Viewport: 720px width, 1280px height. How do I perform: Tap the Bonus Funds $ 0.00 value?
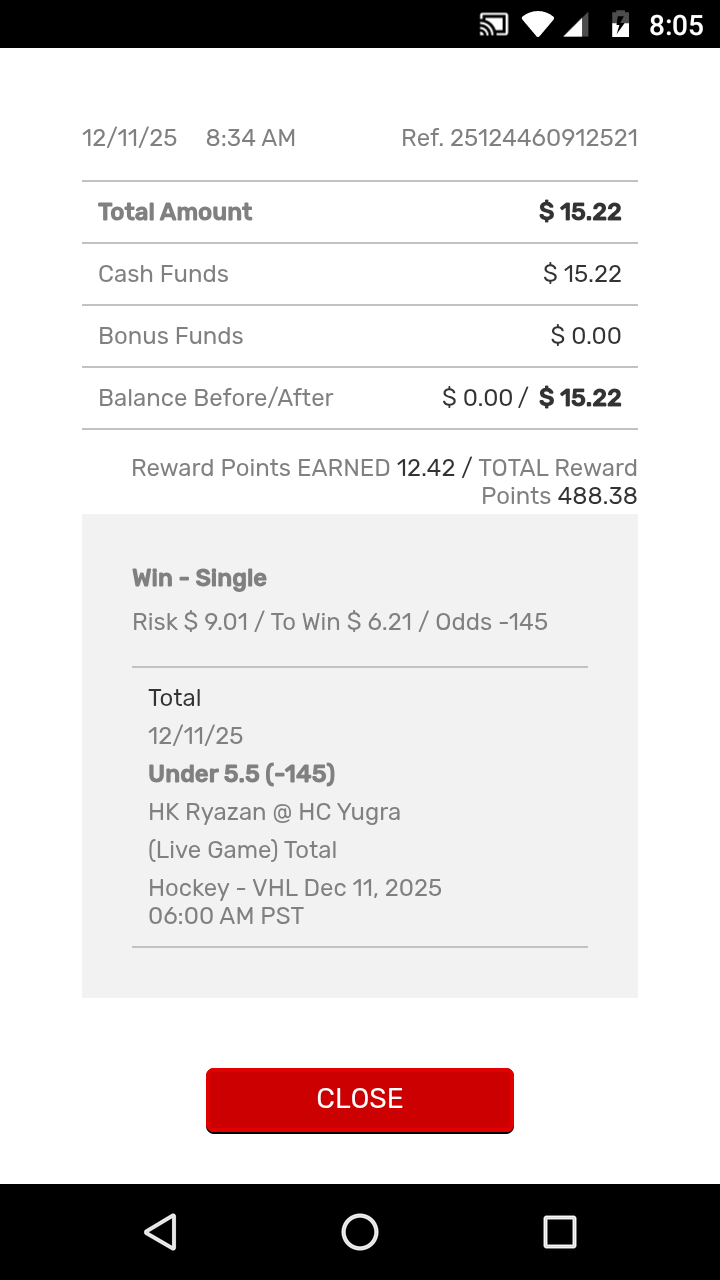(586, 336)
